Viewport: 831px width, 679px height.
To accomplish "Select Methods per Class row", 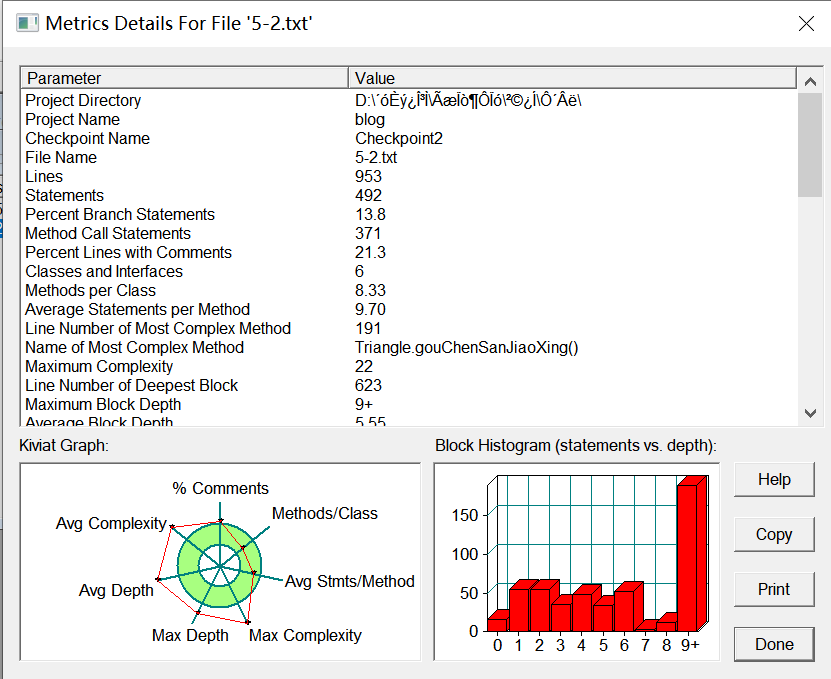I will [x=408, y=290].
